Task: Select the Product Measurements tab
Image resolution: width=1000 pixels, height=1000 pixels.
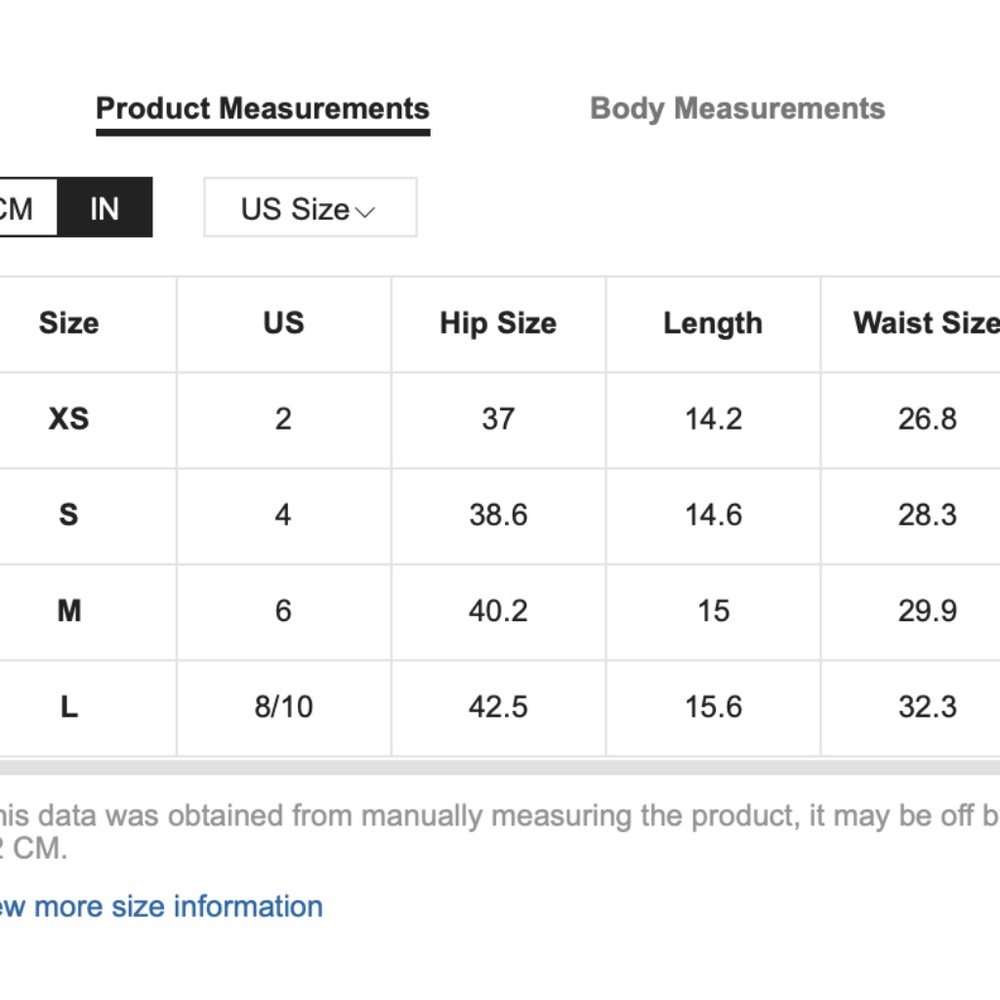Action: 262,109
